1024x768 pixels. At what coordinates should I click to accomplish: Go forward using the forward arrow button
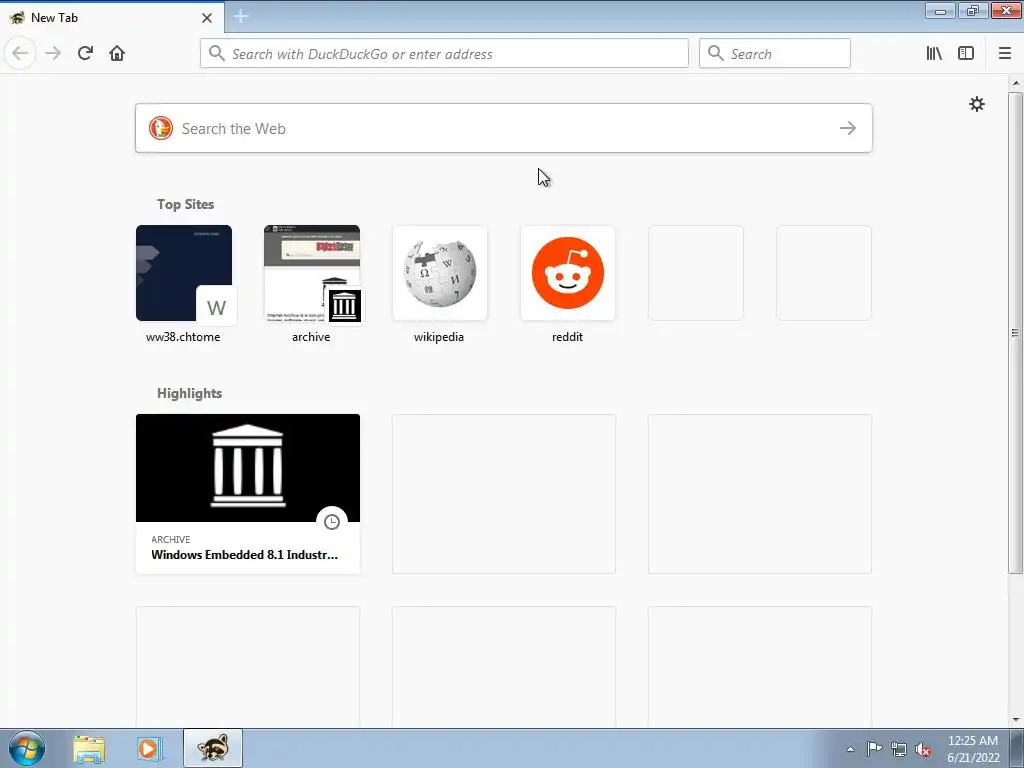[x=53, y=54]
